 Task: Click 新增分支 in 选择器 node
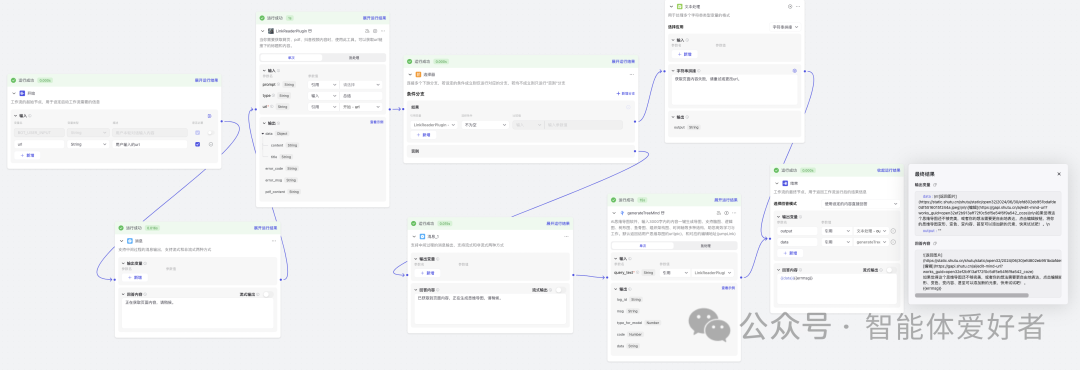coord(625,93)
